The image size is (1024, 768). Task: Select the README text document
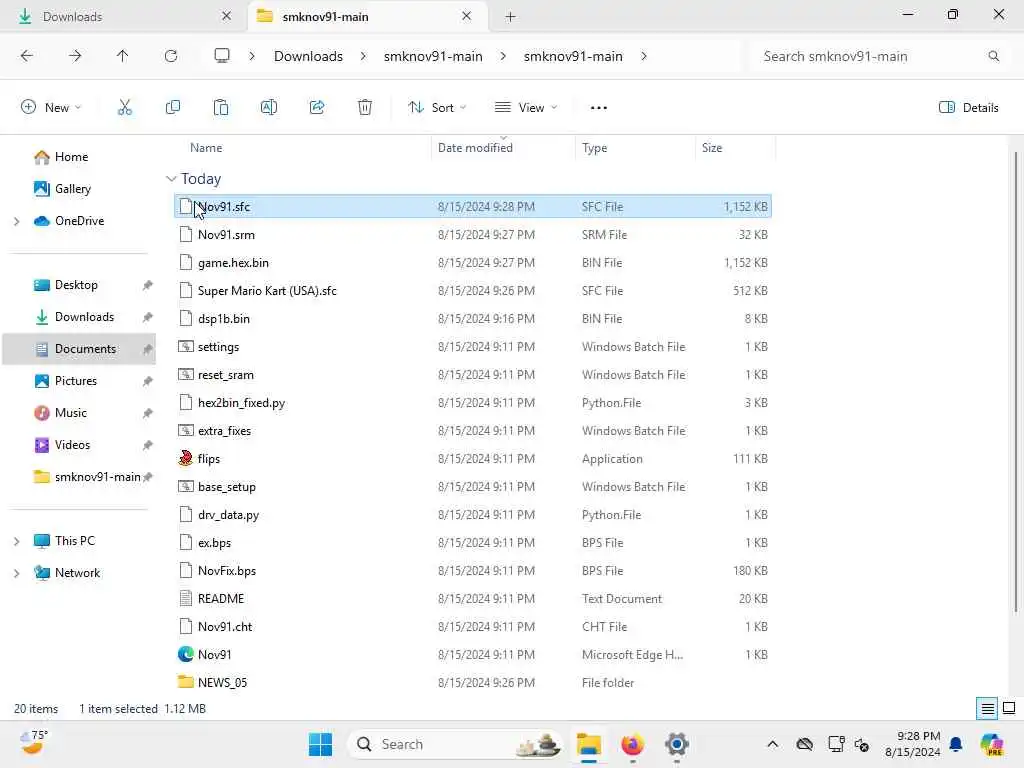coord(473,599)
